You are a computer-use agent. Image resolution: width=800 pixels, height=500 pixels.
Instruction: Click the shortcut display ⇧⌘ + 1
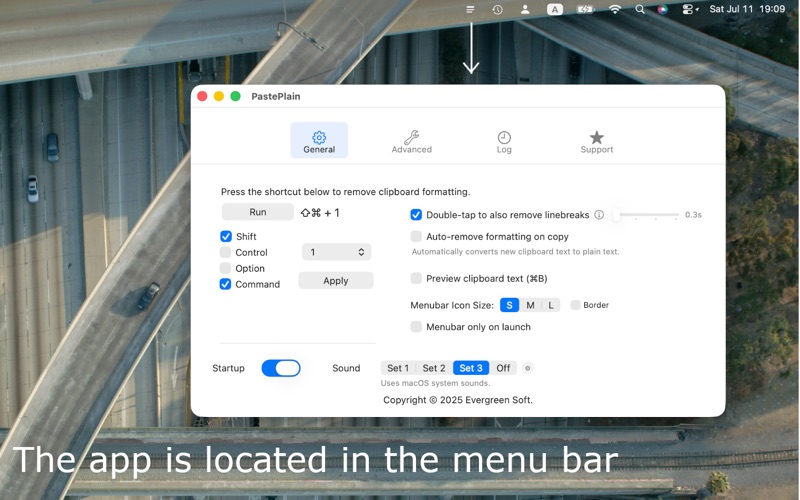[320, 213]
